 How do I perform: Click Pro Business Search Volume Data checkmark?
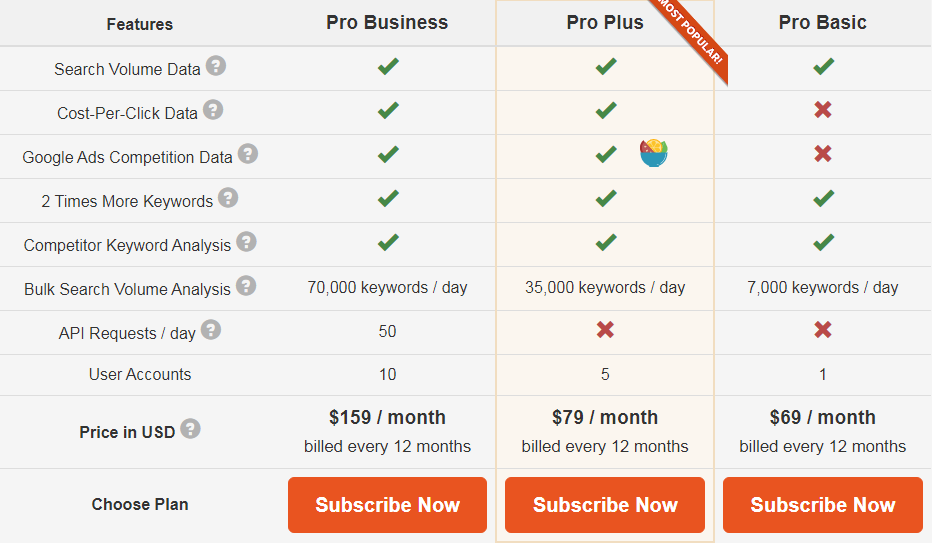point(388,66)
